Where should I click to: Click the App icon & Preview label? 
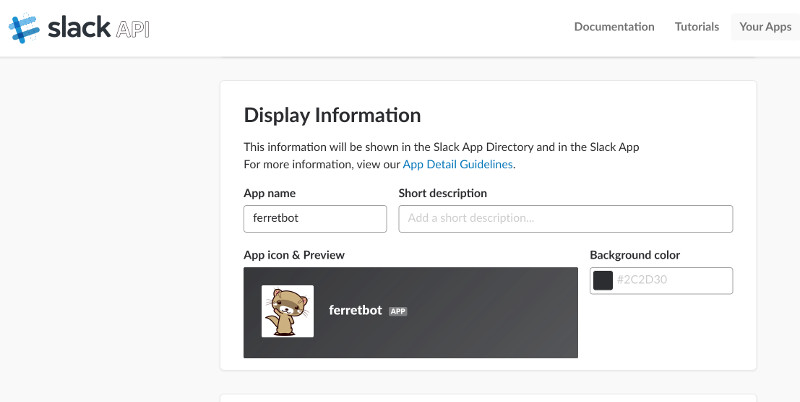294,255
